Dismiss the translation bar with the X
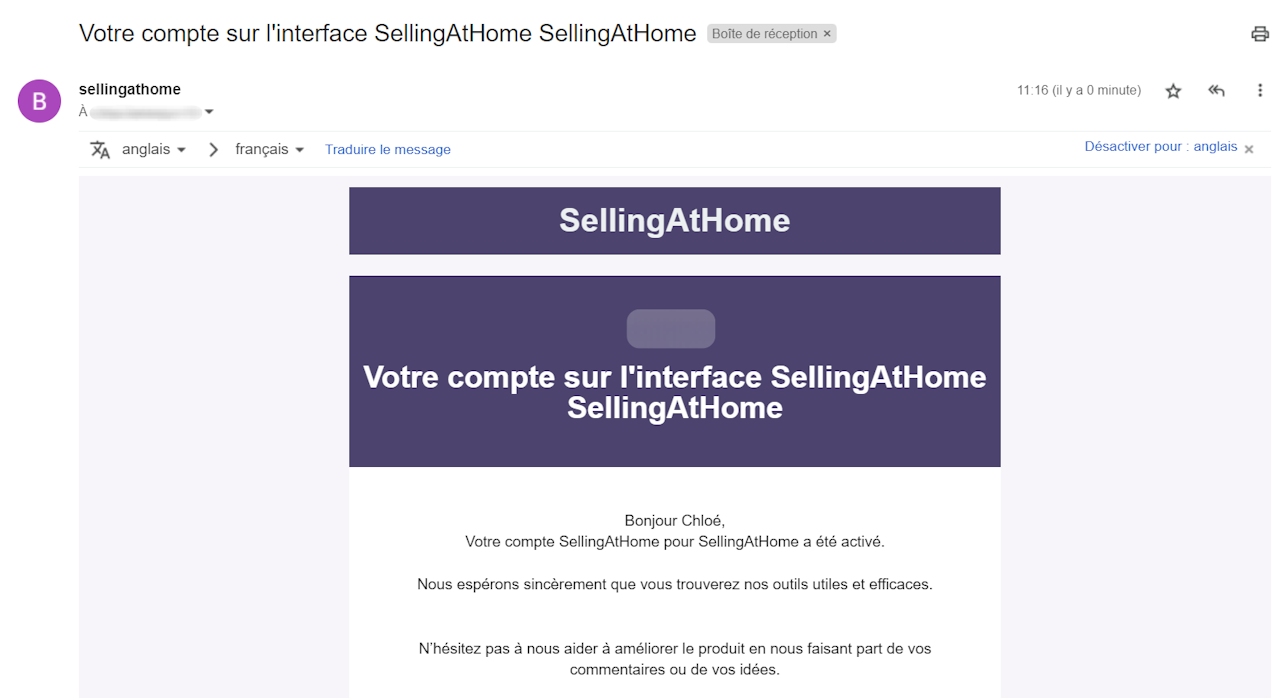 [1248, 148]
